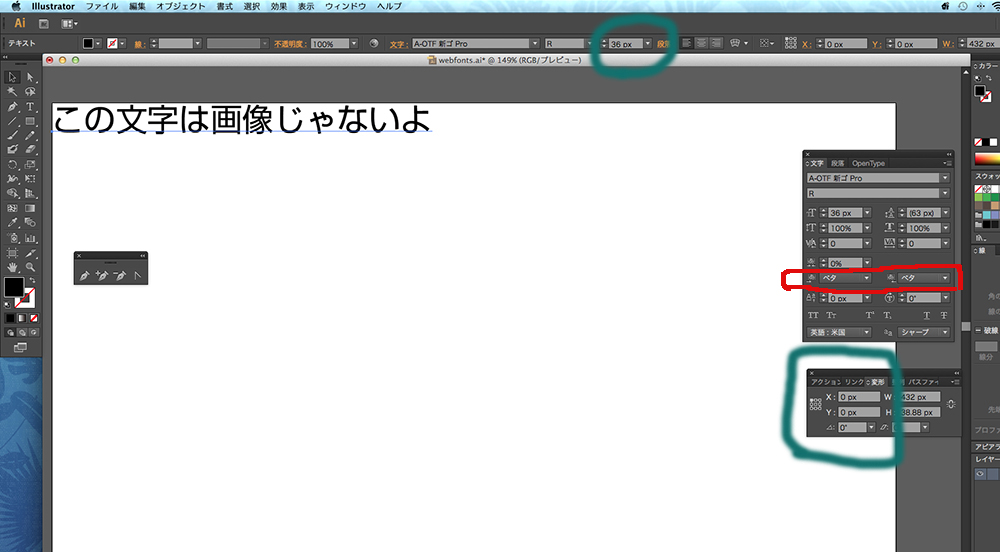Toggle Strikethrough in Character panel
The width and height of the screenshot is (1000, 552).
[x=944, y=315]
